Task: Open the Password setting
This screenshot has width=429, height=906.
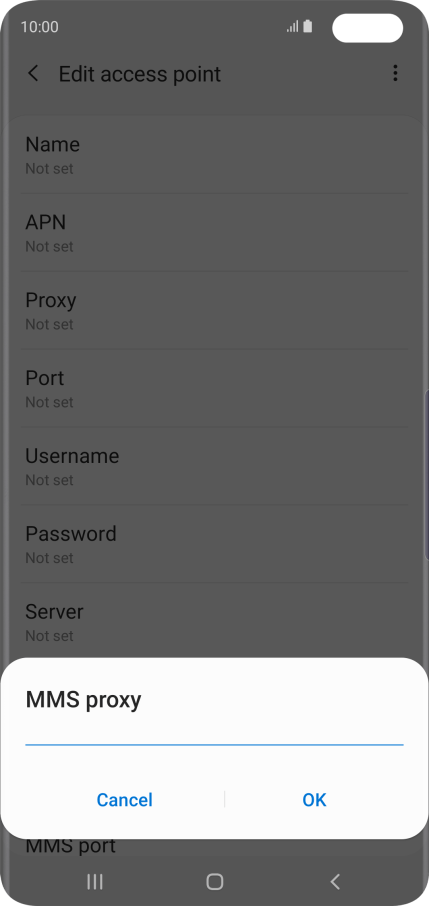Action: 214,544
